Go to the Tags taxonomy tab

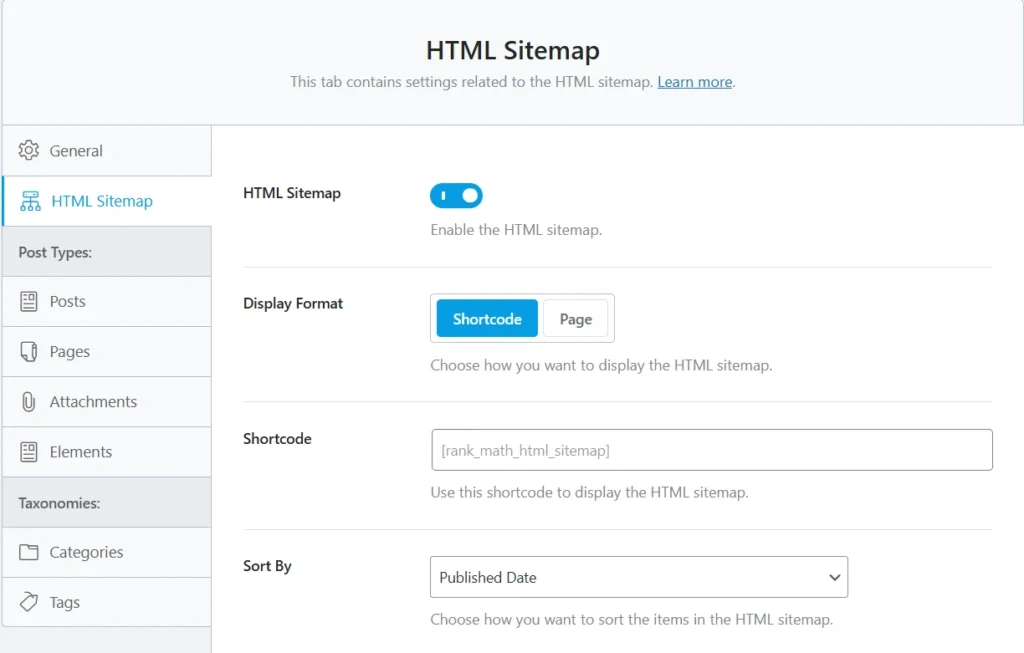[64, 603]
